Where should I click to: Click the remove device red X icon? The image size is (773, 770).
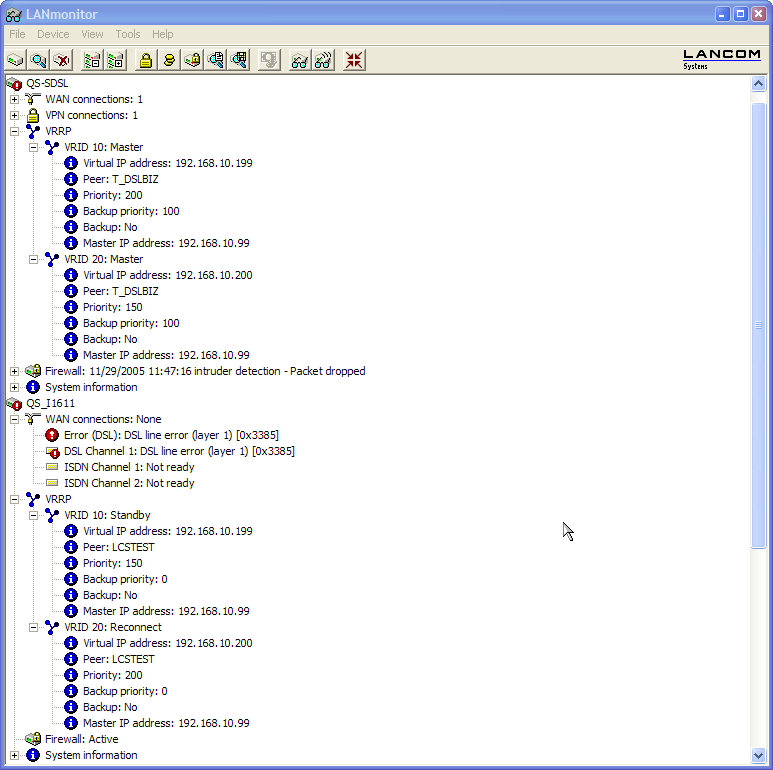pyautogui.click(x=62, y=61)
